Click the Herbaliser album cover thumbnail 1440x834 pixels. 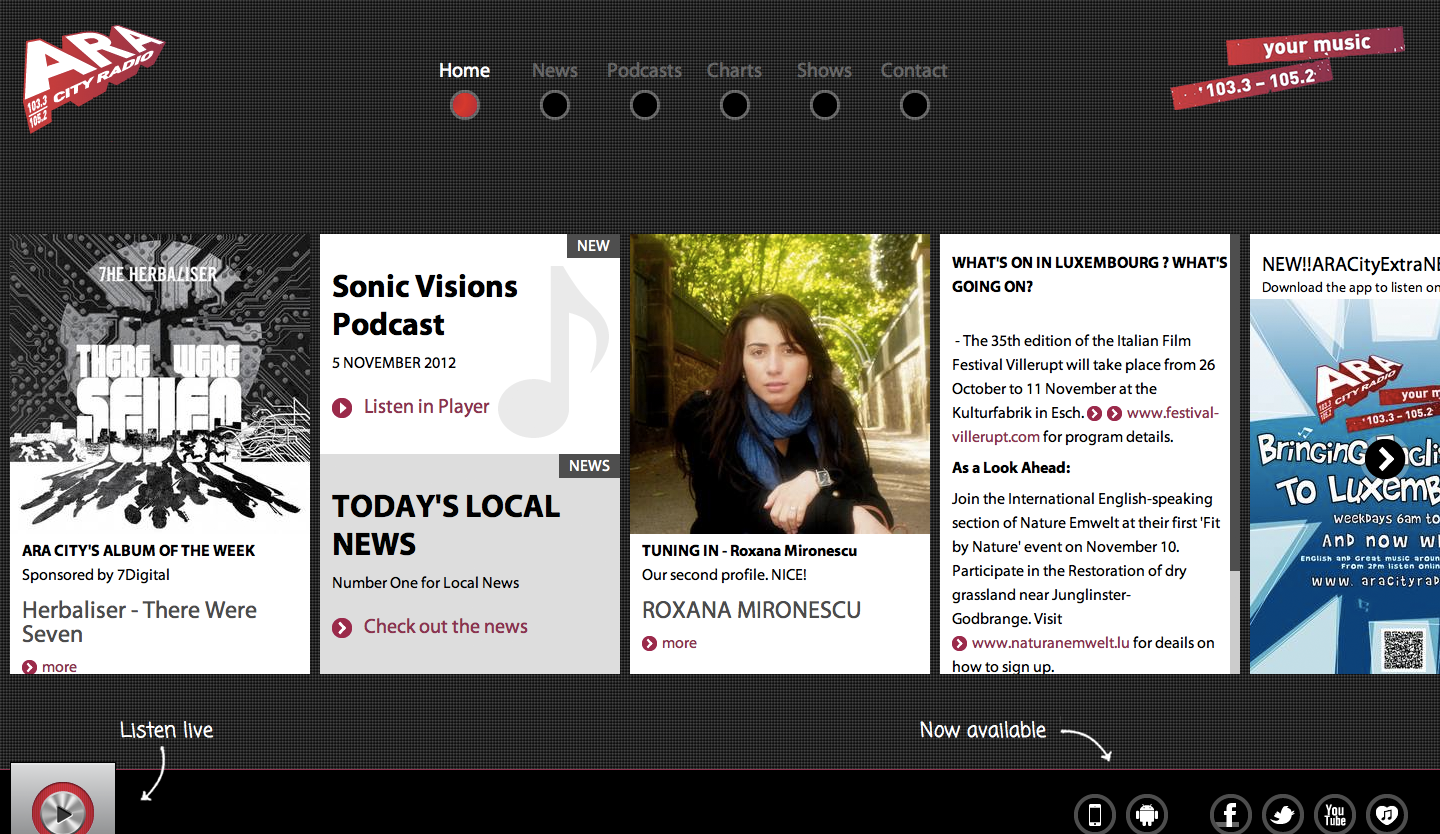click(x=160, y=384)
